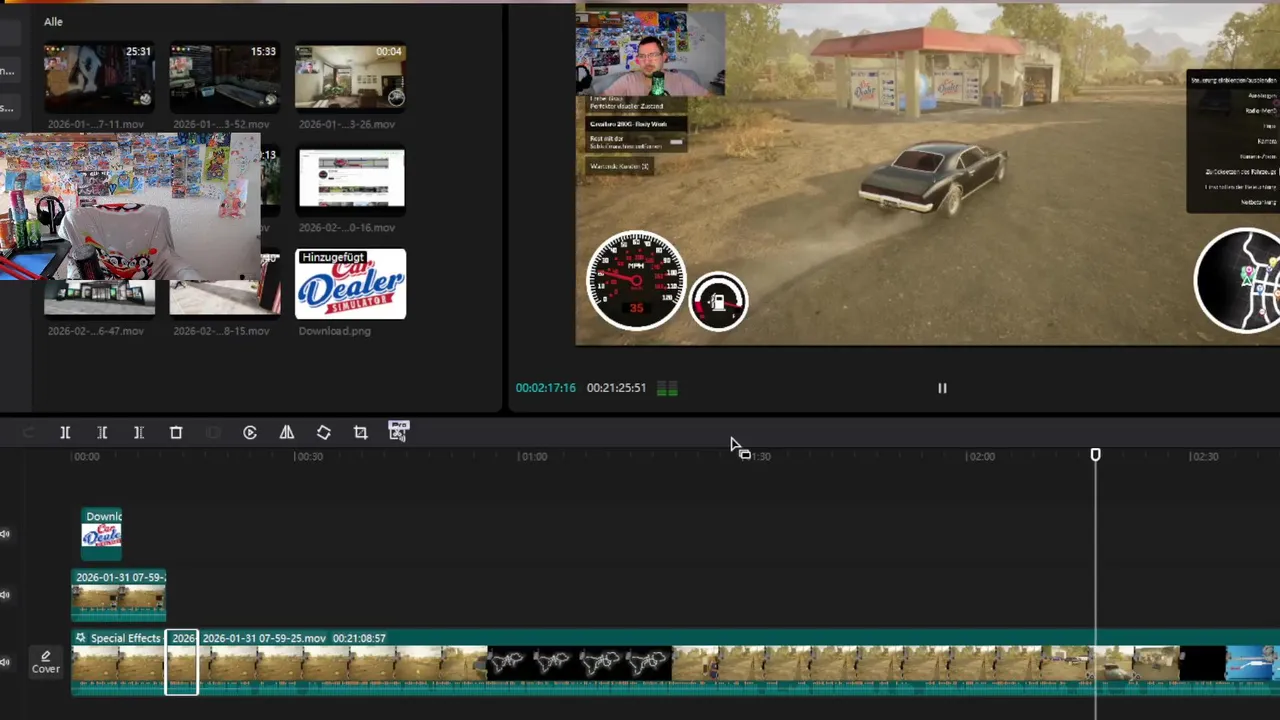Click the Rotate clip tool
This screenshot has width=1280, height=720.
coord(324,432)
